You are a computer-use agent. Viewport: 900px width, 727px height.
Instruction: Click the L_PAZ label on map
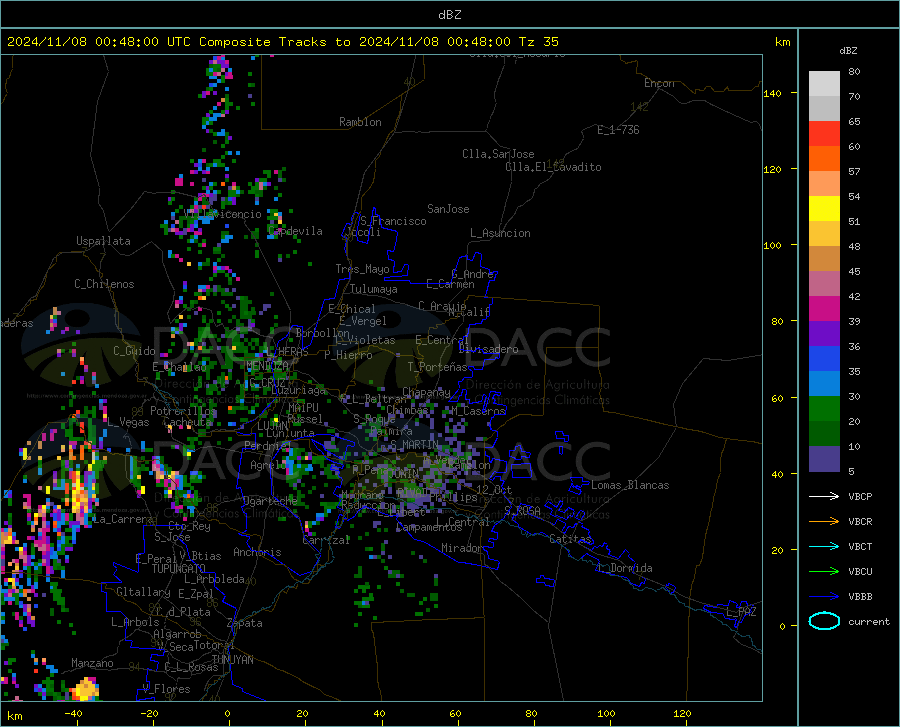pos(741,612)
